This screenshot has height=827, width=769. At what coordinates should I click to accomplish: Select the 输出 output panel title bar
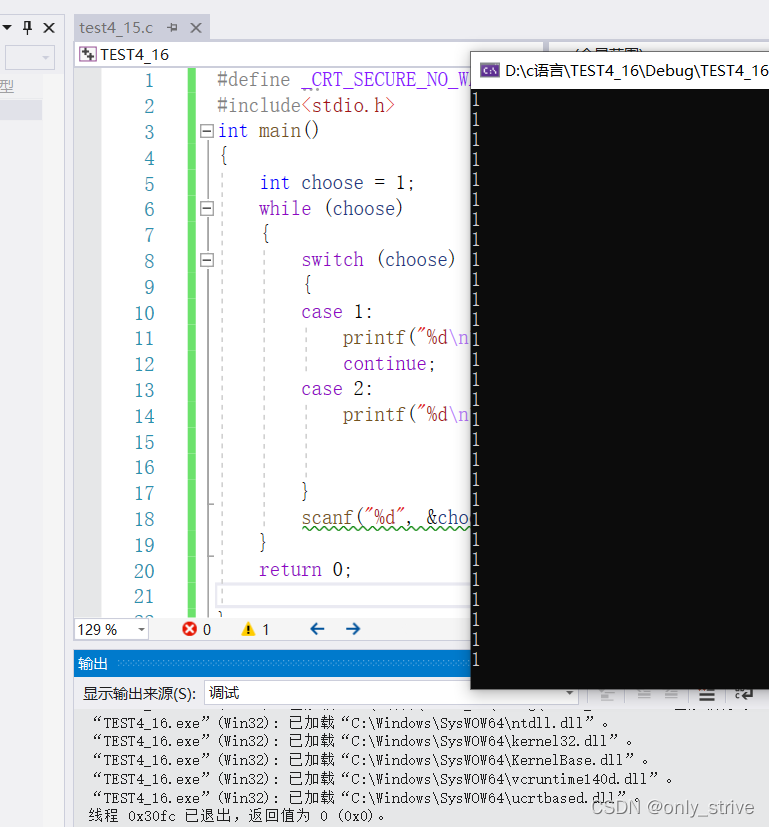pos(272,663)
